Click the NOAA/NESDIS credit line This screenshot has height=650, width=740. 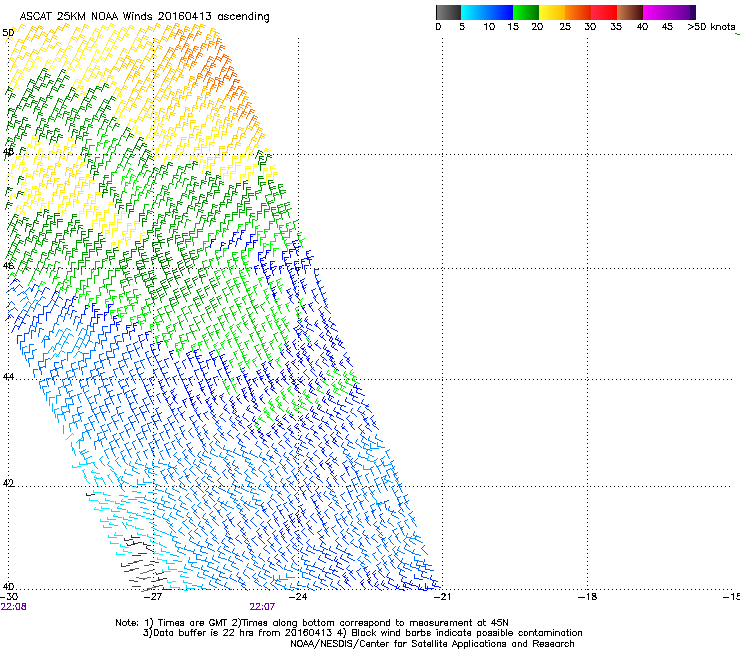click(x=432, y=644)
